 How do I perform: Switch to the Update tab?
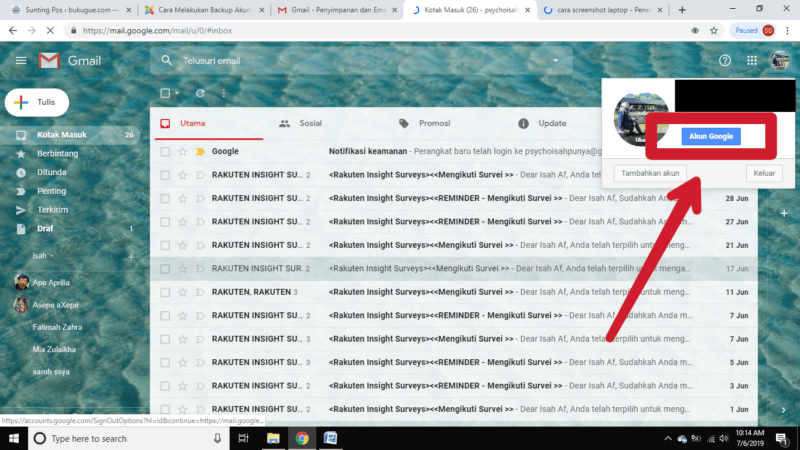coord(542,123)
